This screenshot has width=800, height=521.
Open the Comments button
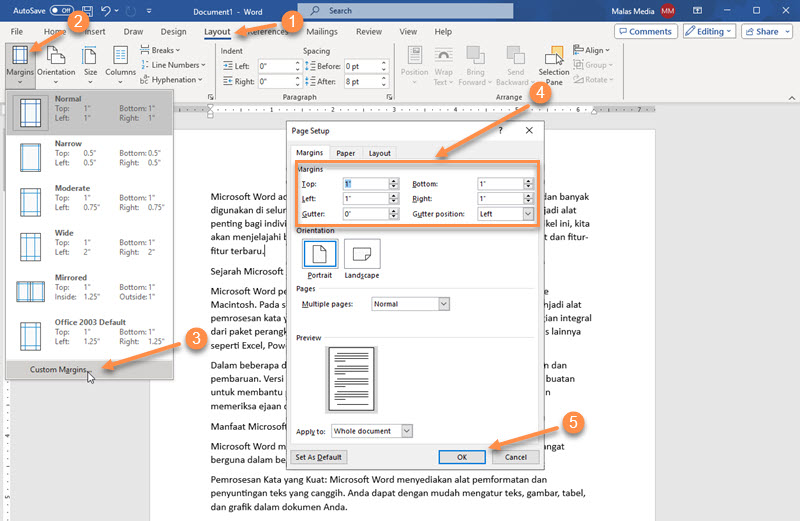tap(645, 31)
